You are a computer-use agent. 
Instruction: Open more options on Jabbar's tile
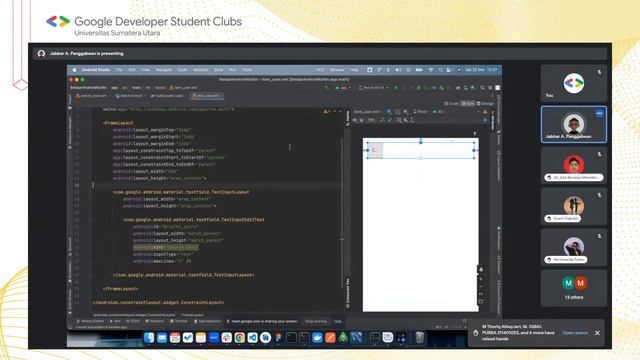(599, 113)
